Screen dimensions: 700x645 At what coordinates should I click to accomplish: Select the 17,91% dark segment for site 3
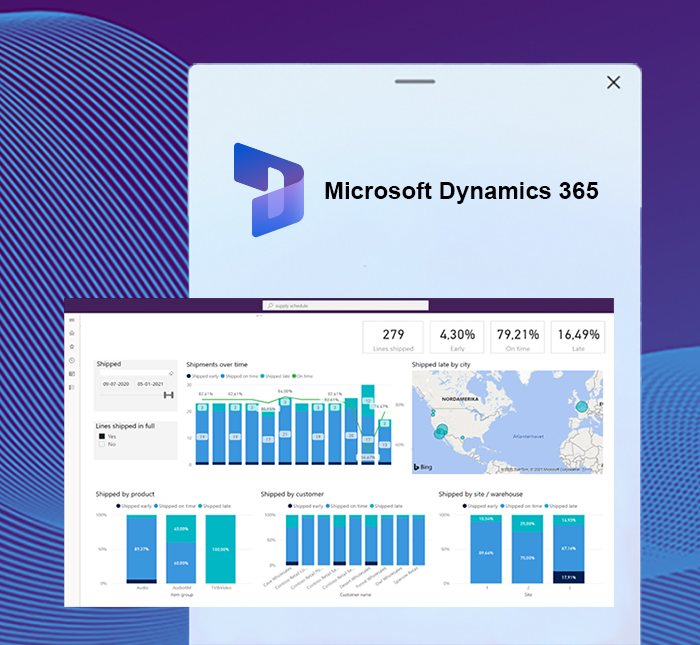[568, 577]
